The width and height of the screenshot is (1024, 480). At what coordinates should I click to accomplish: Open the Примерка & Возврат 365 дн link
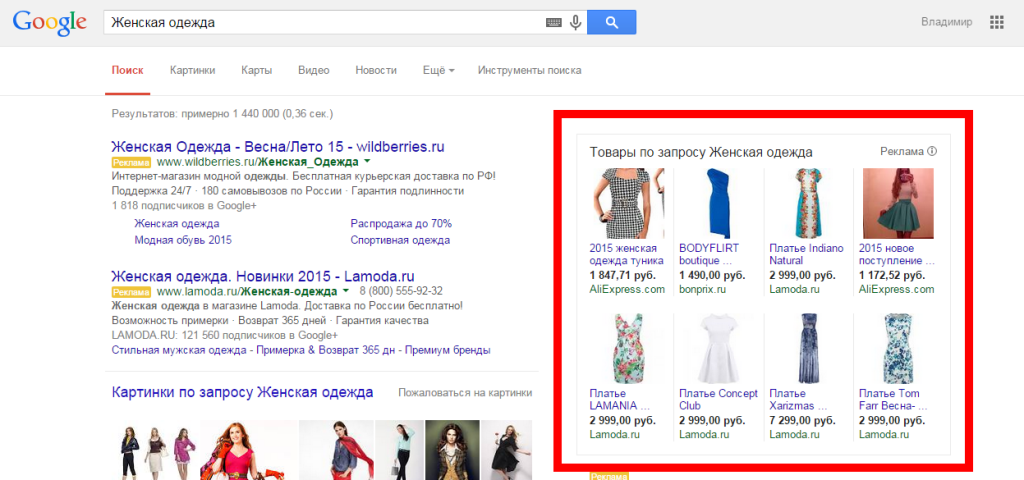pyautogui.click(x=327, y=350)
